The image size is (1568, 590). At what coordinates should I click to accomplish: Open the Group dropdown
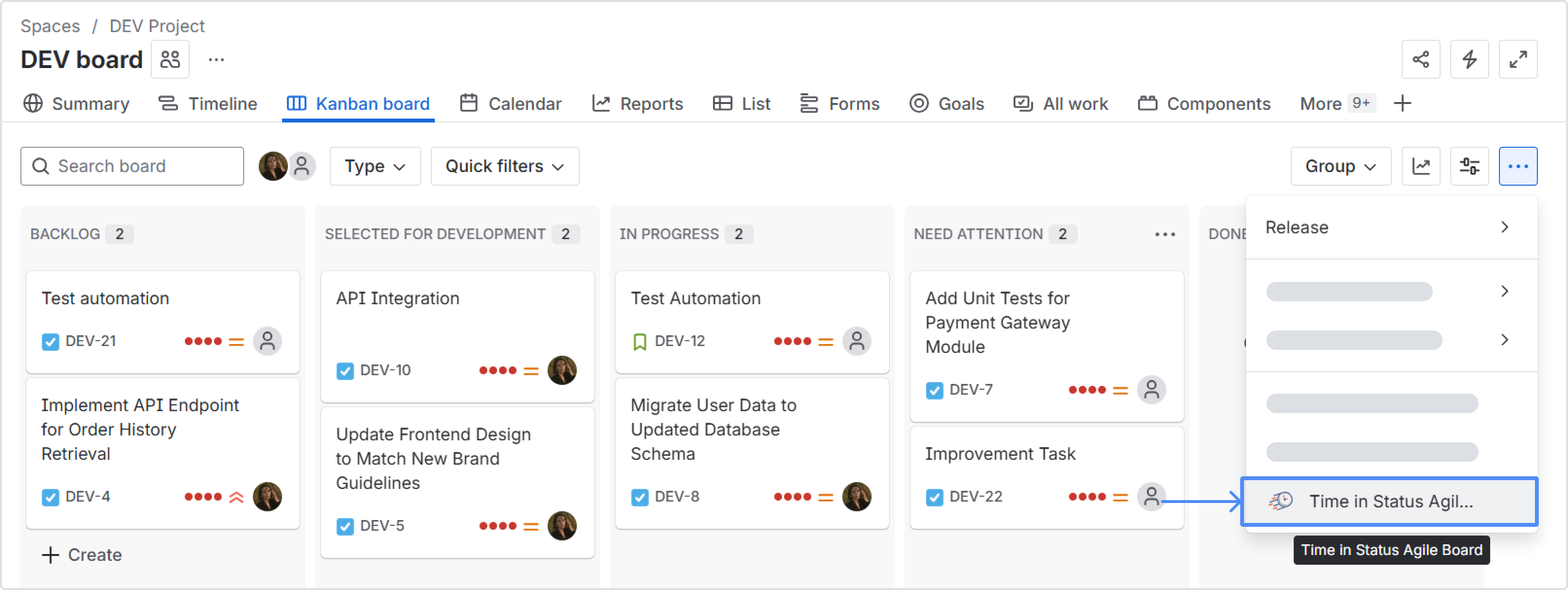click(1340, 166)
